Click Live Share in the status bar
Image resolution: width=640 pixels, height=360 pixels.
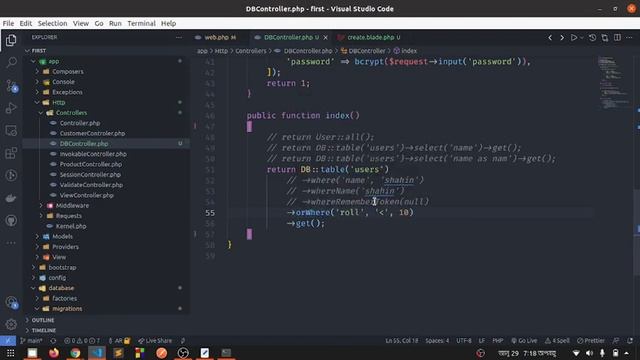click(155, 340)
